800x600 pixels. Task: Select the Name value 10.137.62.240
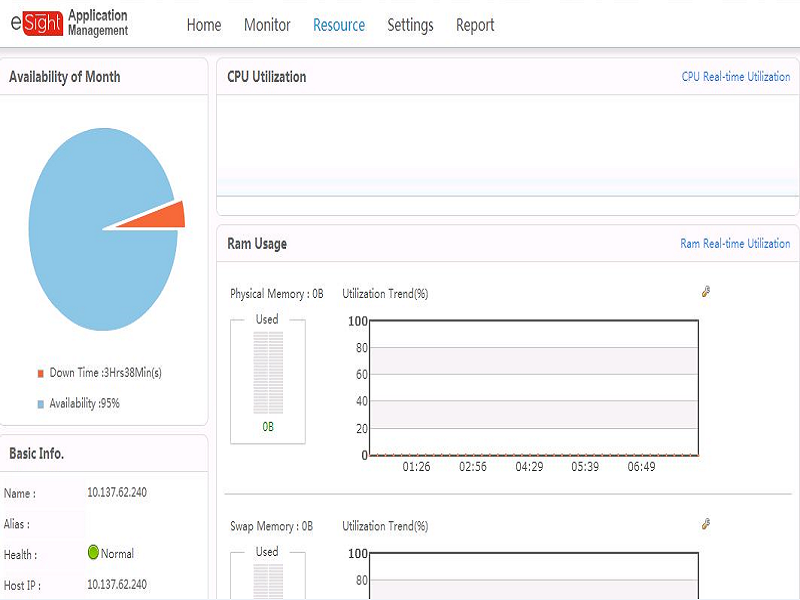click(117, 492)
